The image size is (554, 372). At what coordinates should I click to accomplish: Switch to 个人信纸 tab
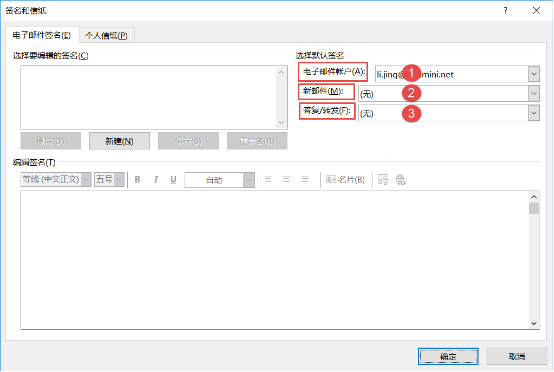[106, 35]
